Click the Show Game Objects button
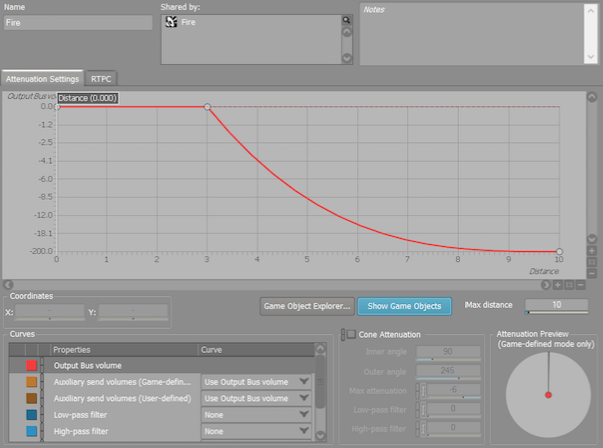Screen dimensions: 603x448 [x=404, y=306]
